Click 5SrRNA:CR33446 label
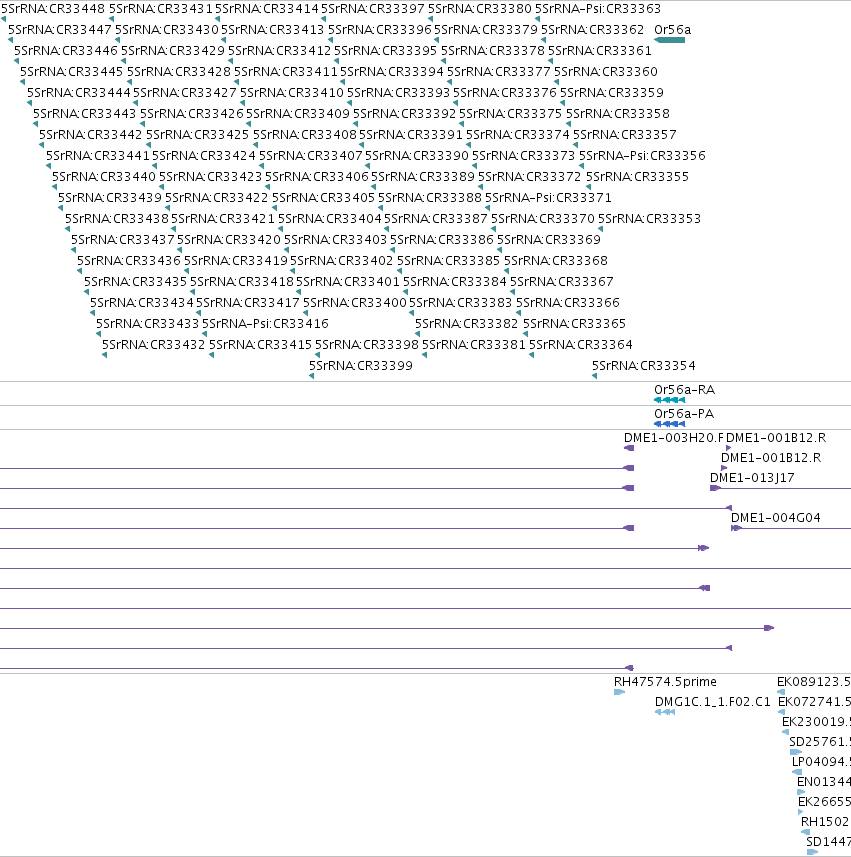Viewport: 851px width, 857px height. (x=66, y=51)
